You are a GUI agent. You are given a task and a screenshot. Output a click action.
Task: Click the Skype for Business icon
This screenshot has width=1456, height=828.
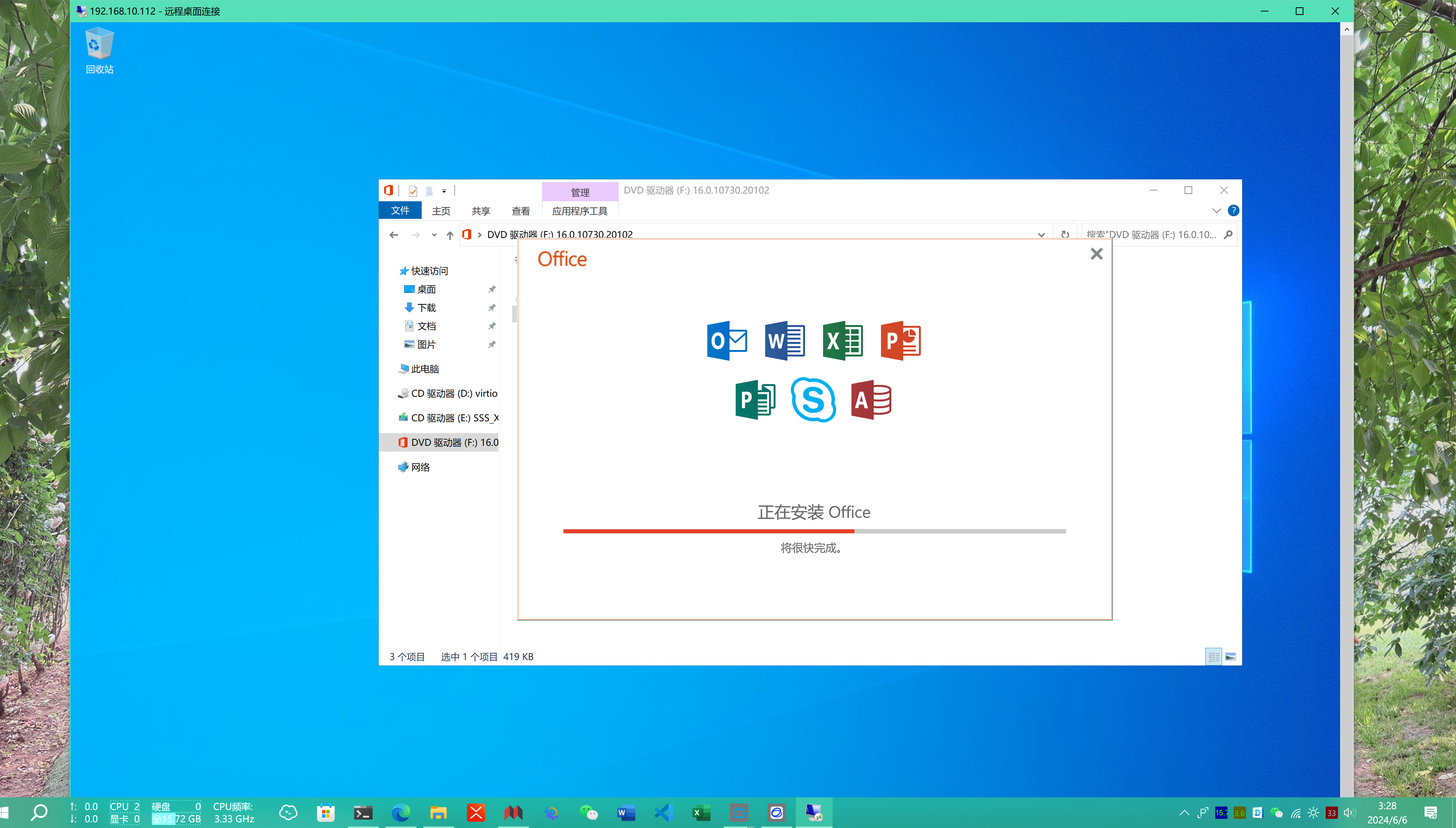(x=813, y=400)
